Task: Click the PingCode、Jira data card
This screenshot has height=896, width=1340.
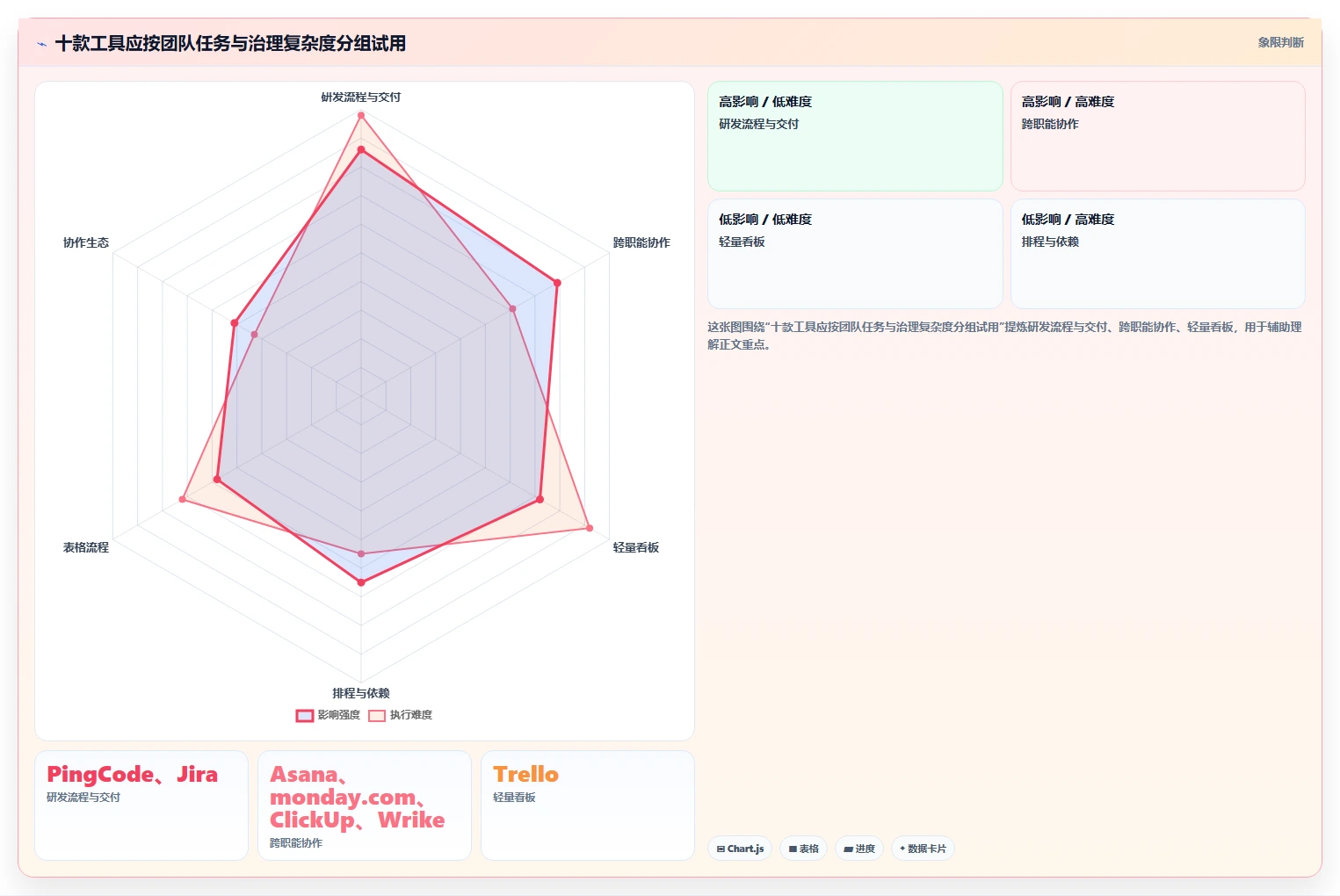Action: tap(141, 806)
